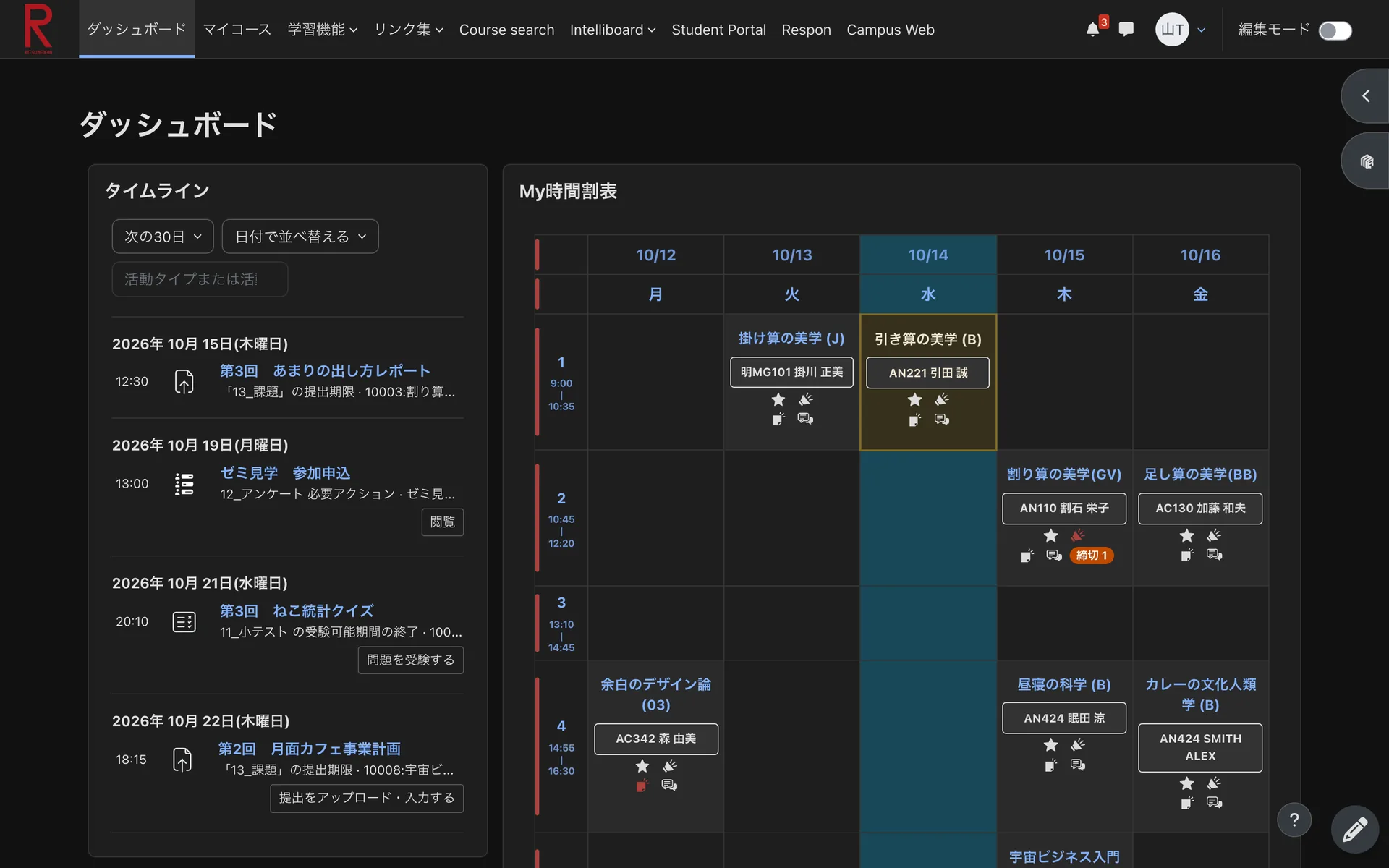Screen dimensions: 1389x868
Task: Click red announcement icon under 割り算の美学(GV)
Action: click(x=1078, y=535)
